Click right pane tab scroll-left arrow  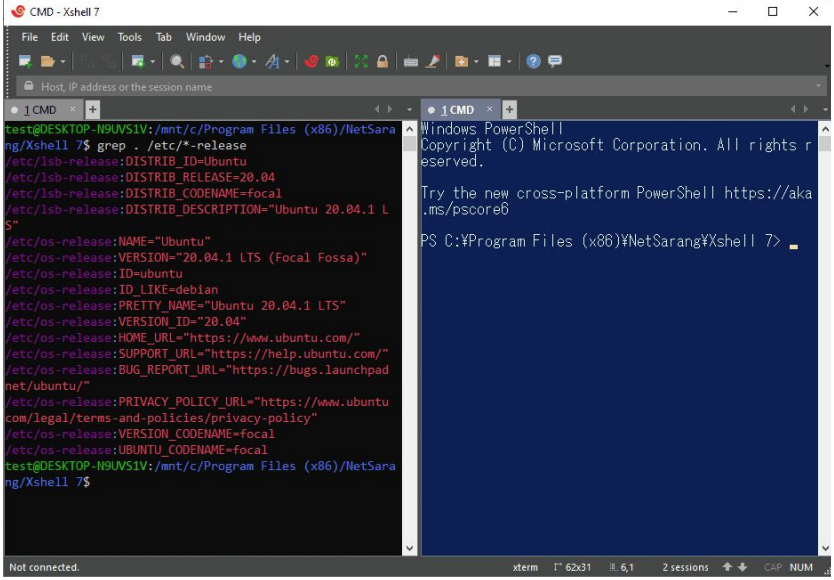(794, 109)
